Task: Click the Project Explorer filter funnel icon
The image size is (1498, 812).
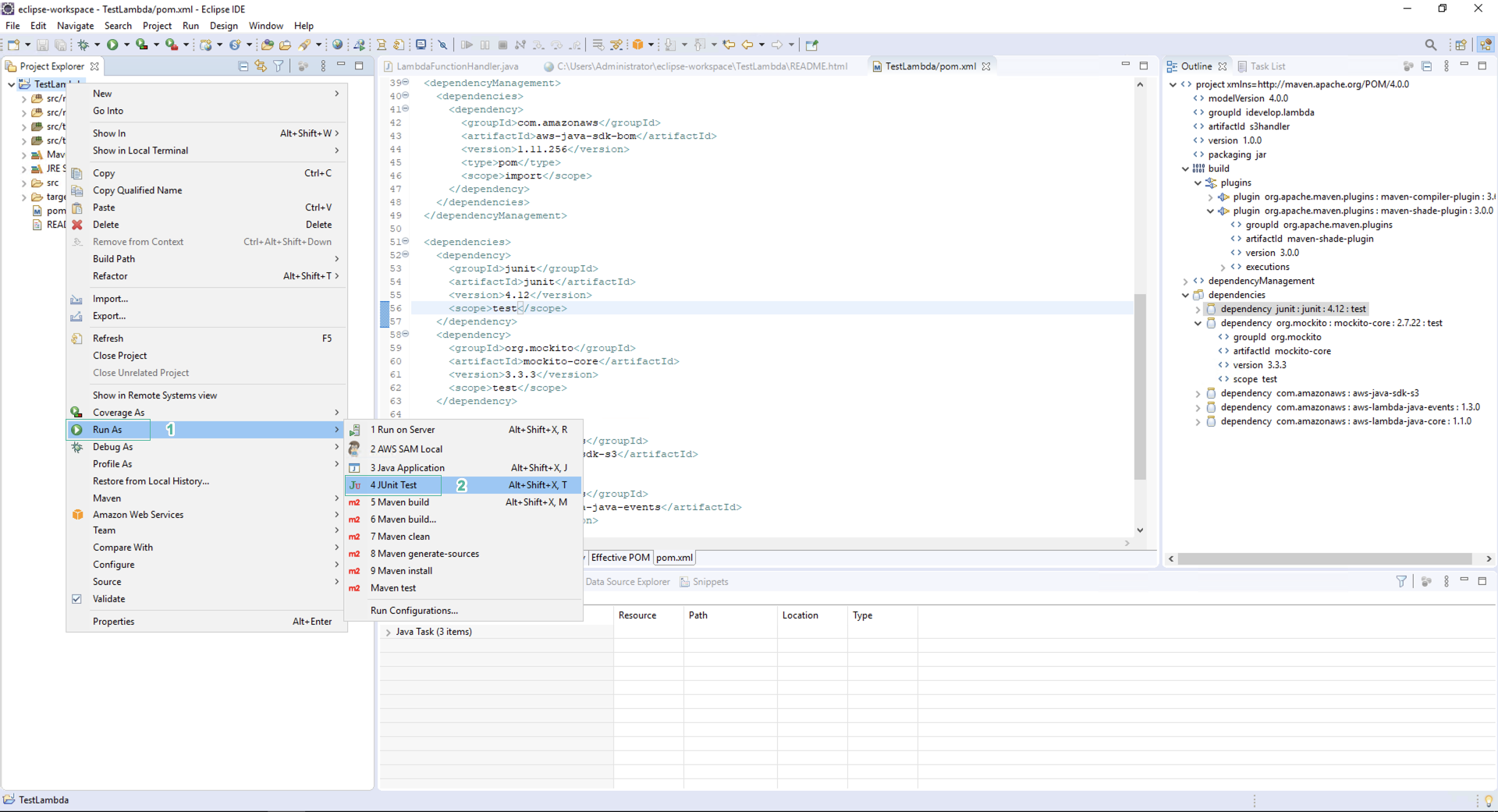Action: tap(279, 66)
